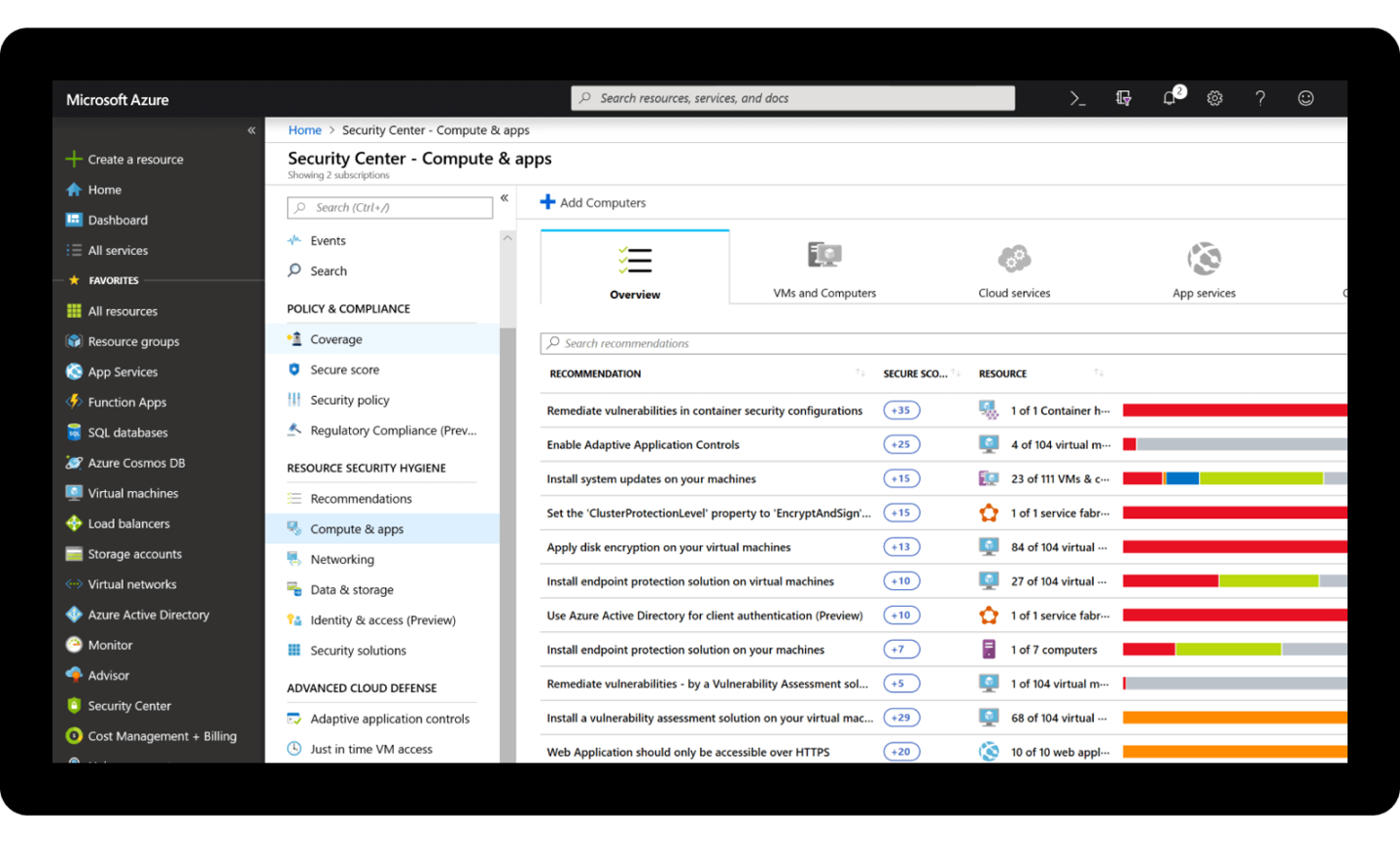Switch to the App services tab

coord(1204,269)
